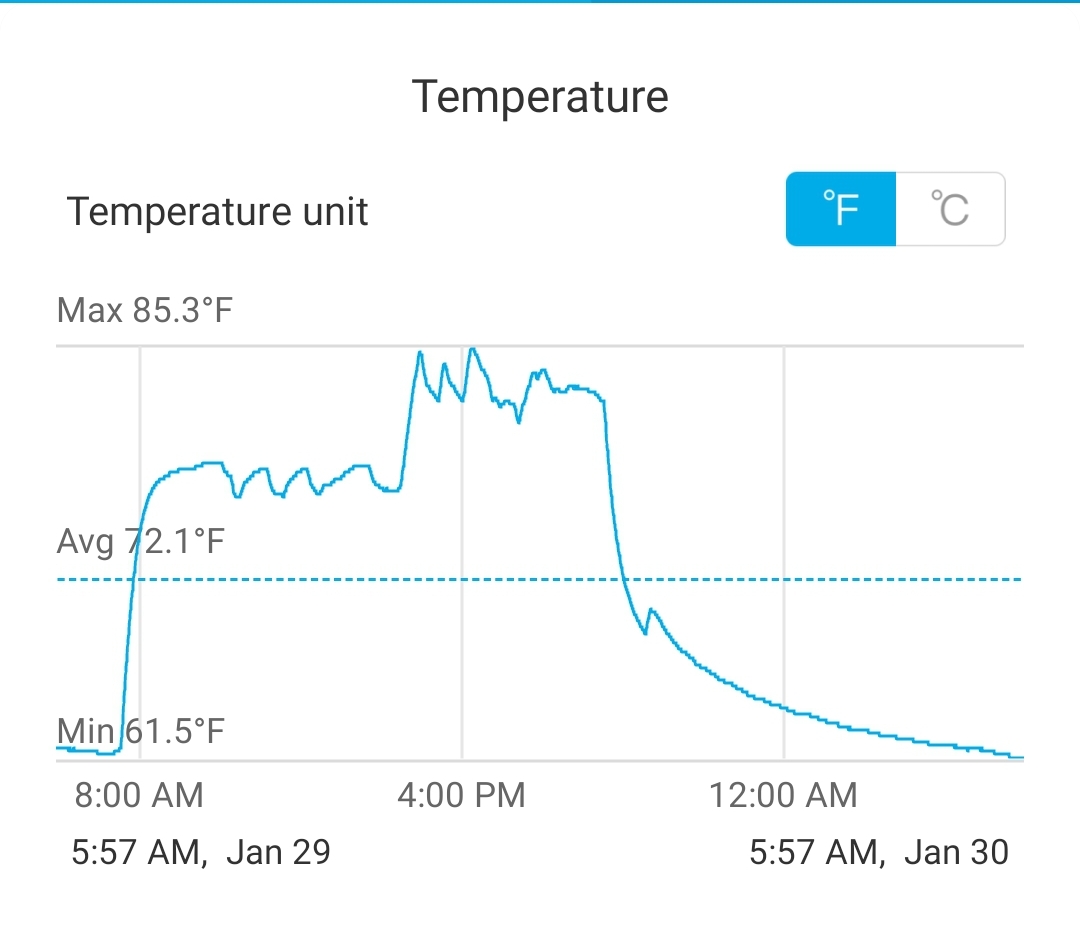Tap the Max 85.3°F label
Screen dimensions: 1080x925
point(145,310)
